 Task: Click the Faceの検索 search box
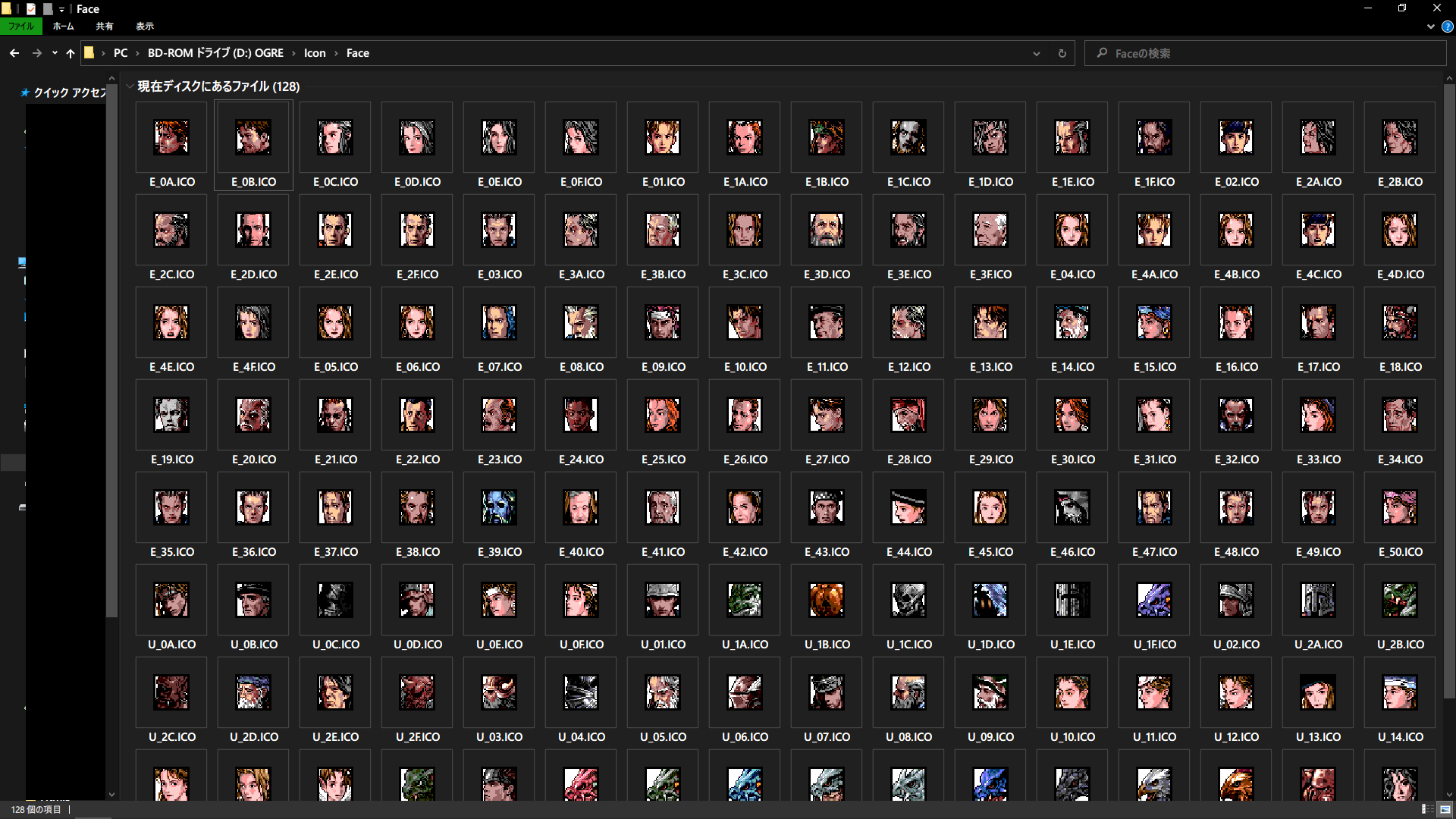point(1265,53)
